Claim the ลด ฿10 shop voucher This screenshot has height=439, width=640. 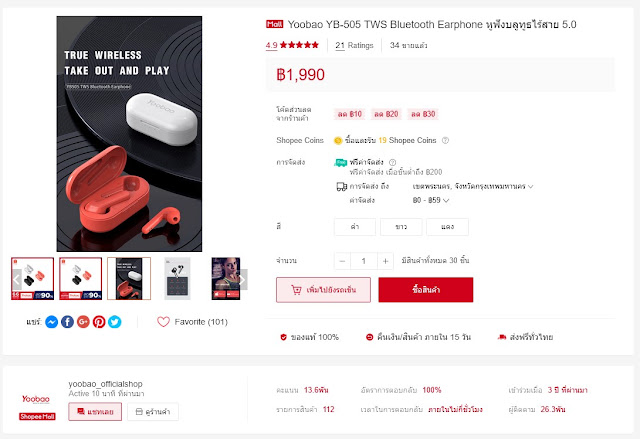coord(350,114)
